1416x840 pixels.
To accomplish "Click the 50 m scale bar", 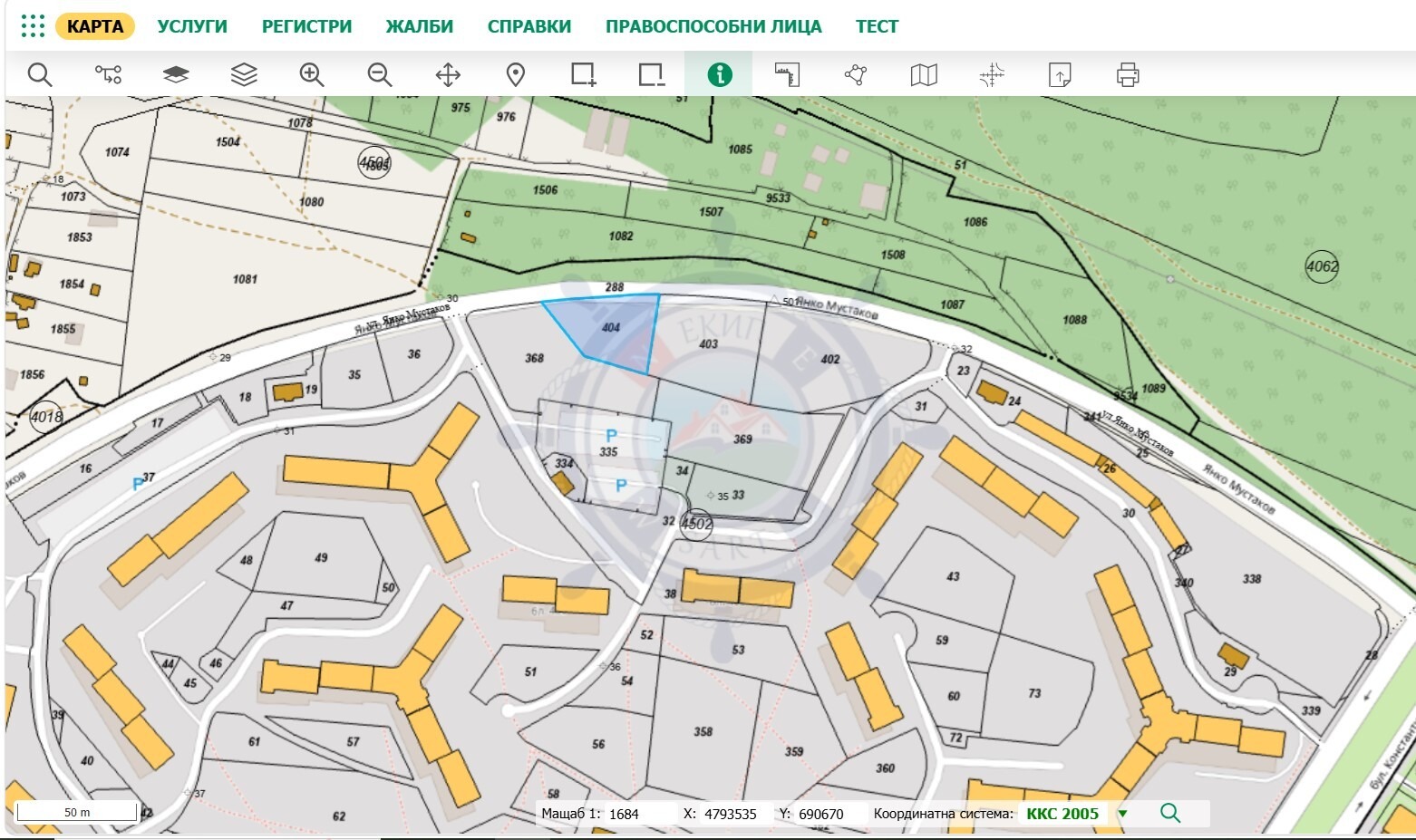I will click(x=77, y=812).
